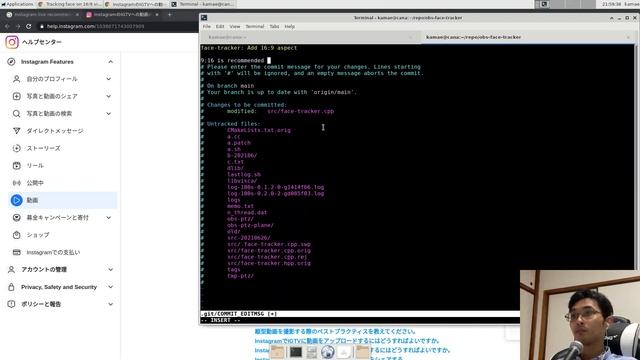Close the Instagram live recommended tab
Screen dimensions: 640x360
coord(77,14)
